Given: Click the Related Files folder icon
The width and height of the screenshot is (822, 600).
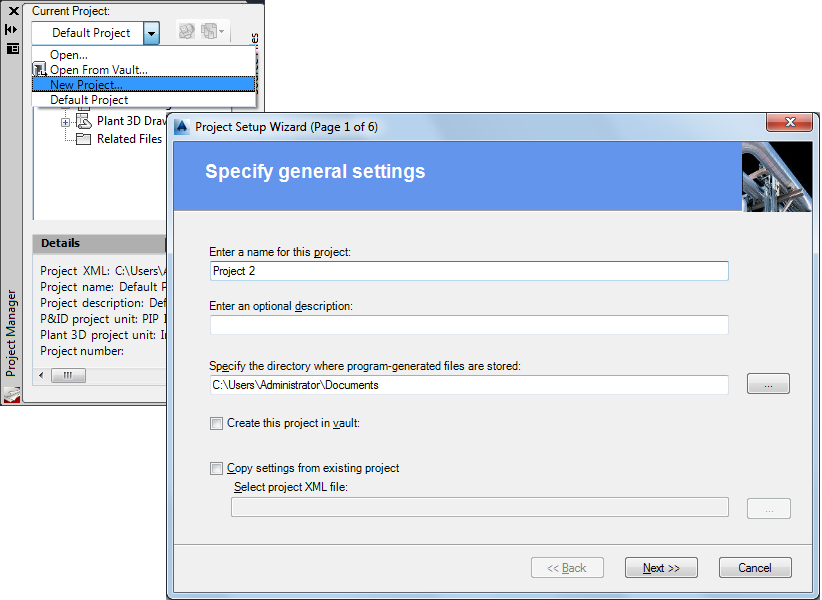Looking at the screenshot, I should (x=83, y=139).
